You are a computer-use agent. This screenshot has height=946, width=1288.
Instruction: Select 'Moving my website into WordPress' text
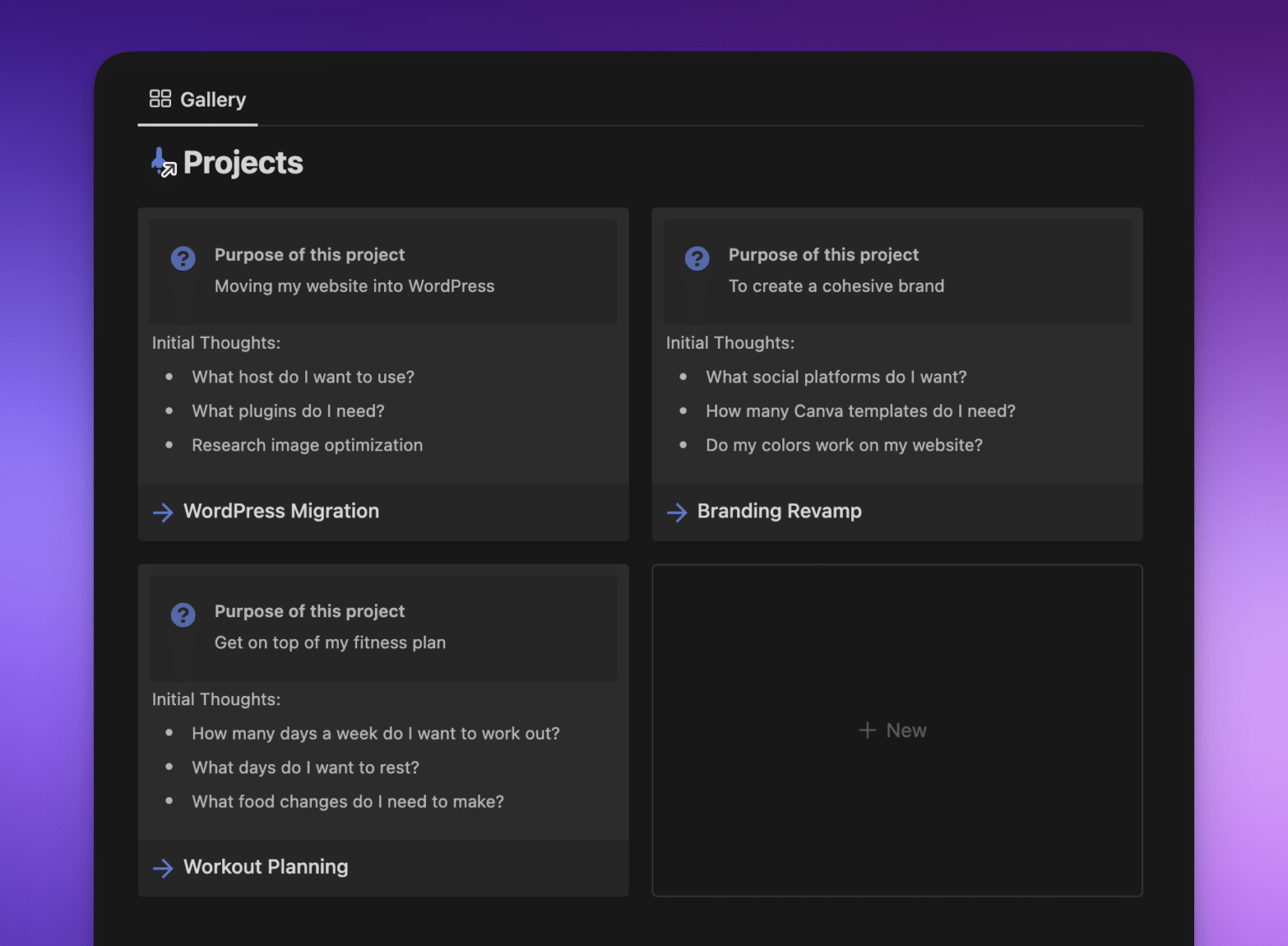(354, 287)
